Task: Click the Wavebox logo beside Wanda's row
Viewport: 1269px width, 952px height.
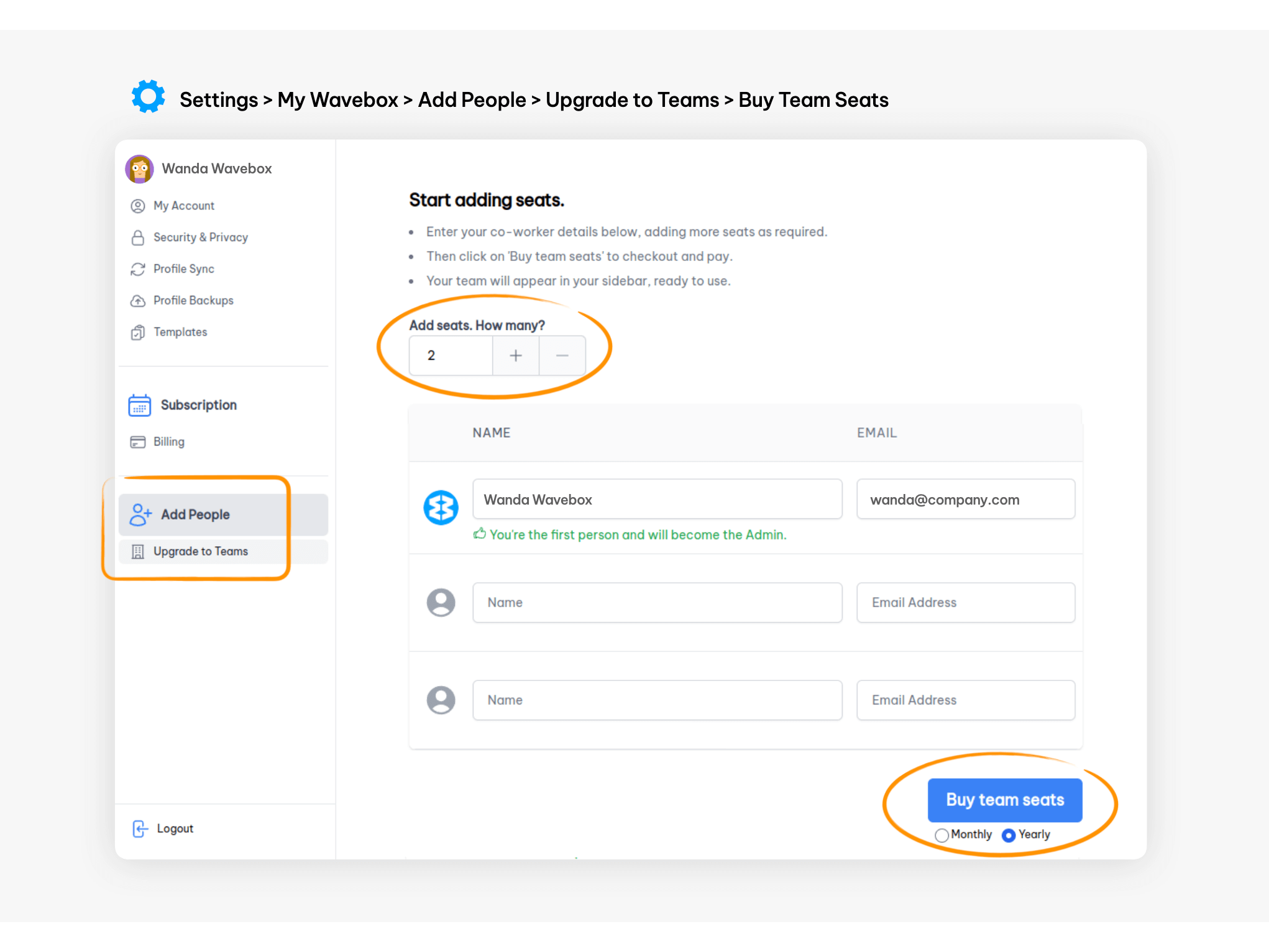Action: pos(441,508)
